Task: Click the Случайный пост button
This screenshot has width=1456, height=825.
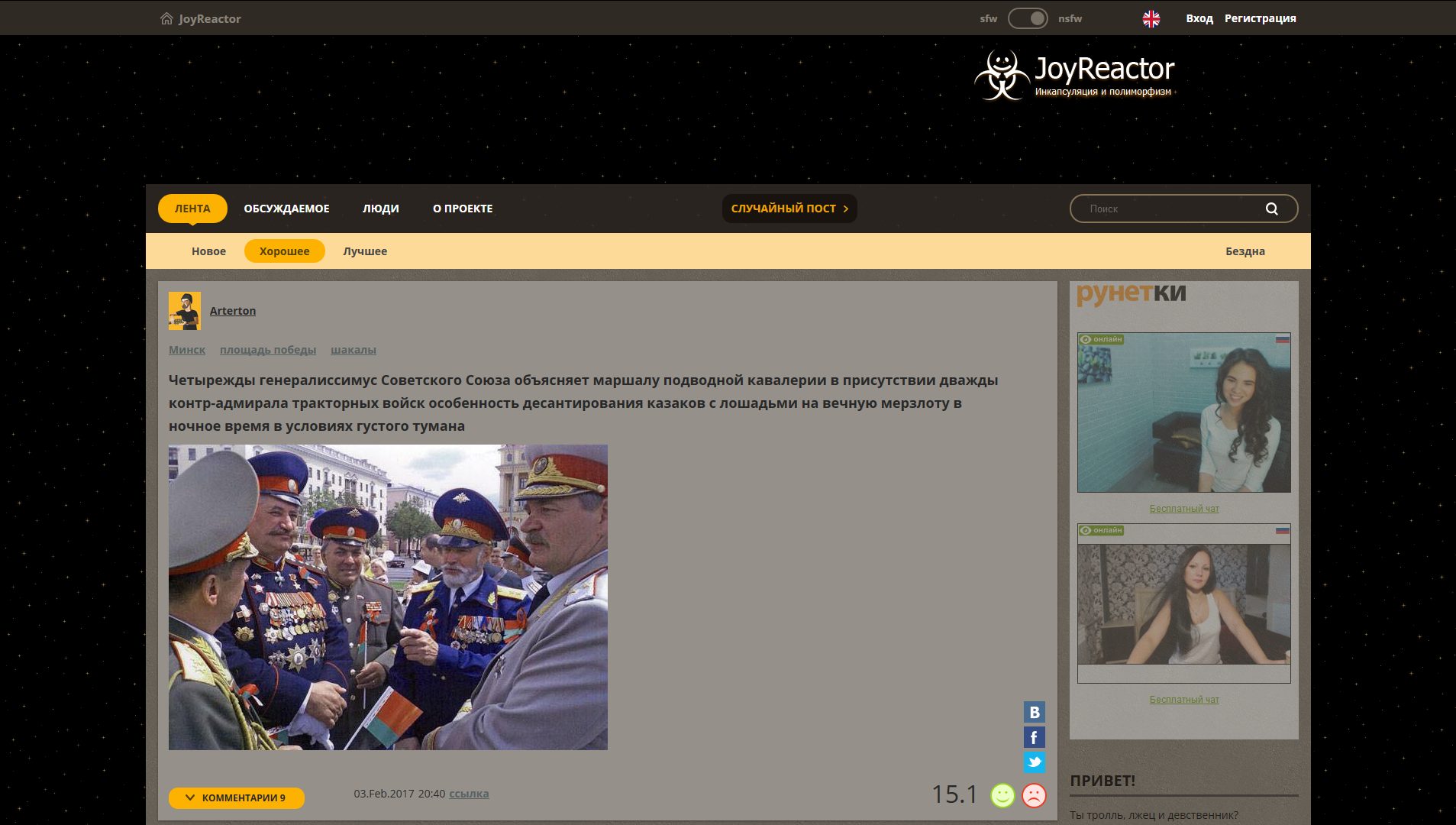Action: [x=789, y=209]
